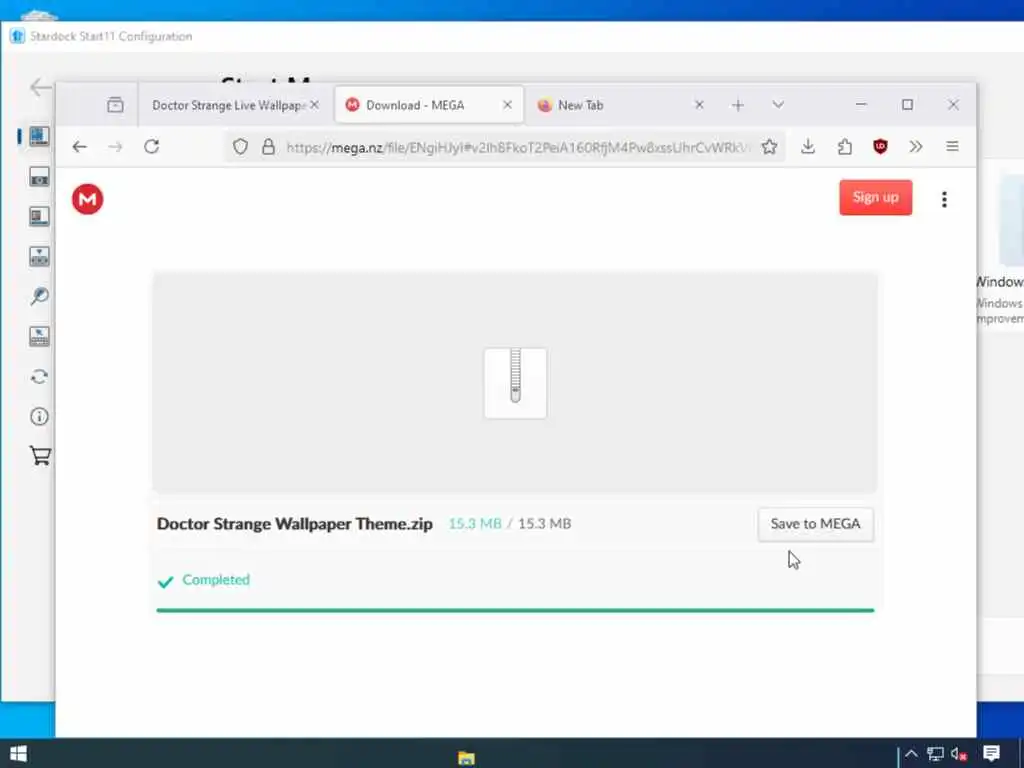The width and height of the screenshot is (1024, 768).
Task: Open the second Start11 sidebar panel icon
Action: pos(39,176)
